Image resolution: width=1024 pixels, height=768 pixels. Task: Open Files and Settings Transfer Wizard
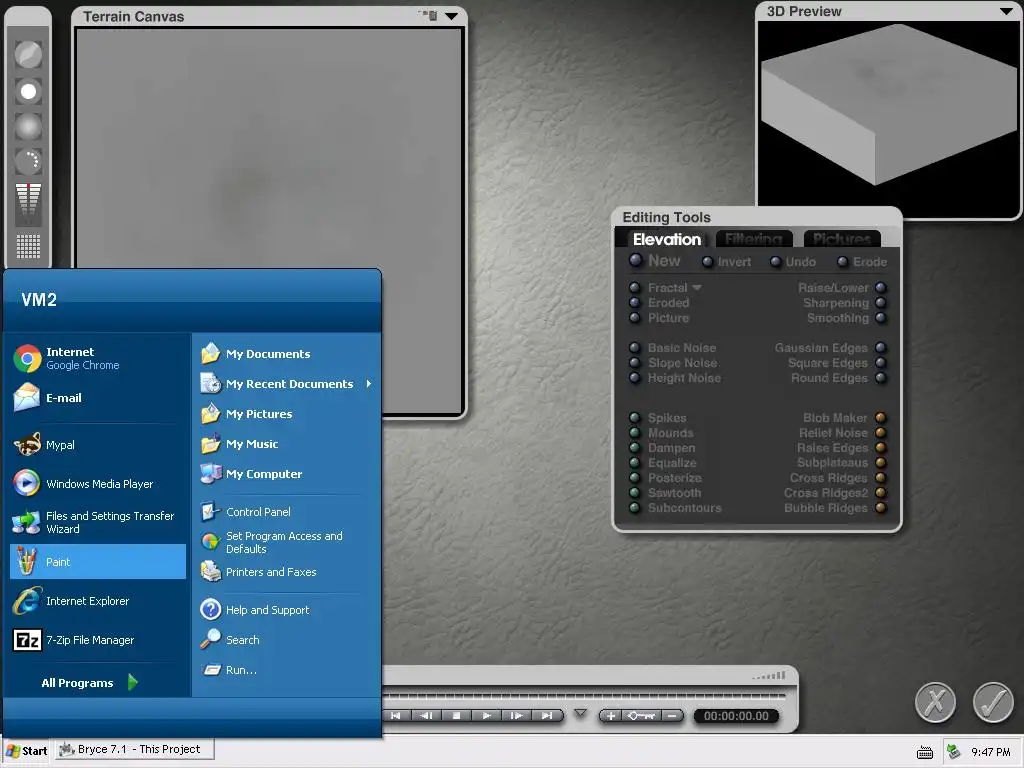(98, 522)
